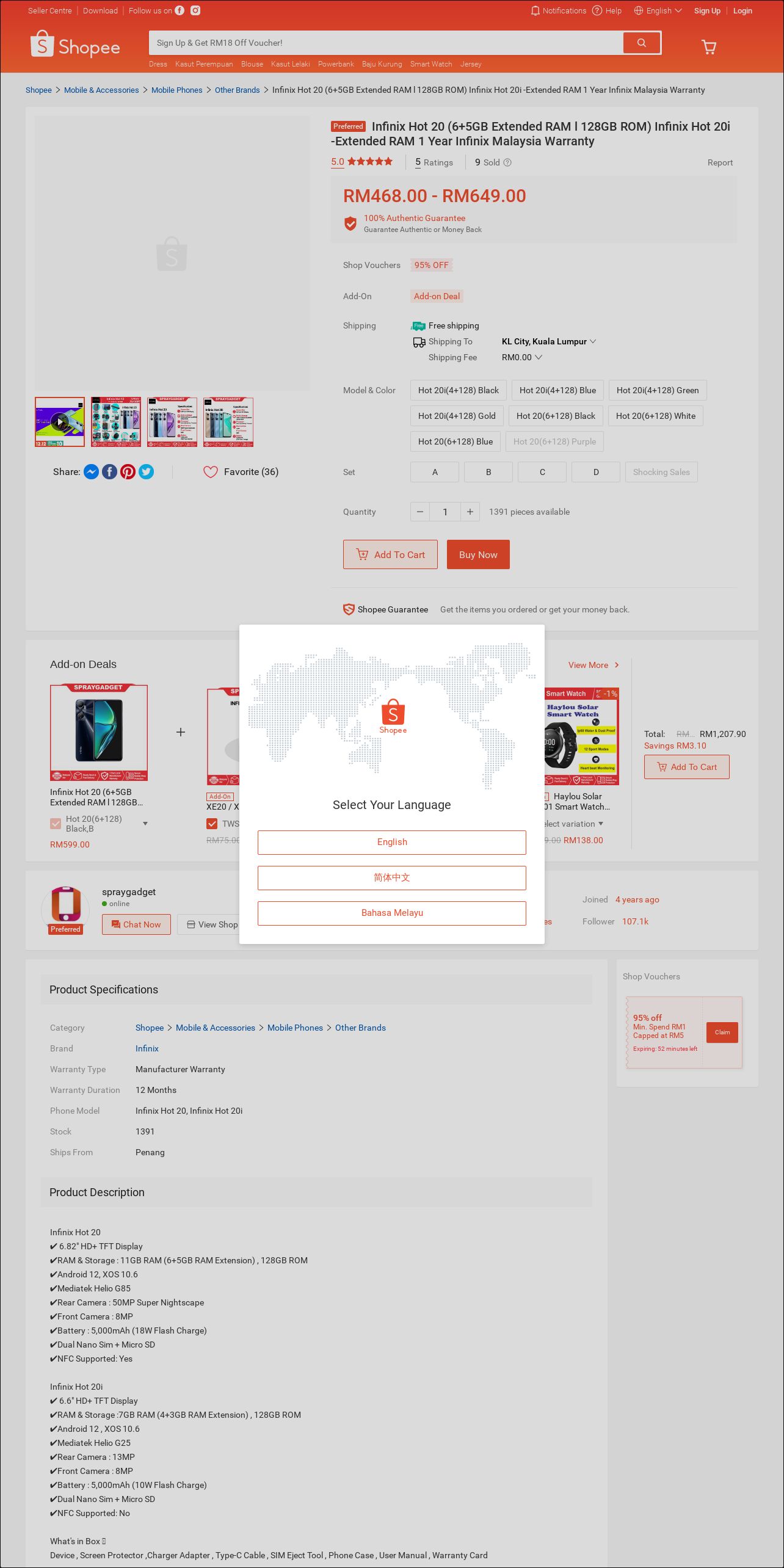Select the third product image thumbnail

tap(172, 422)
